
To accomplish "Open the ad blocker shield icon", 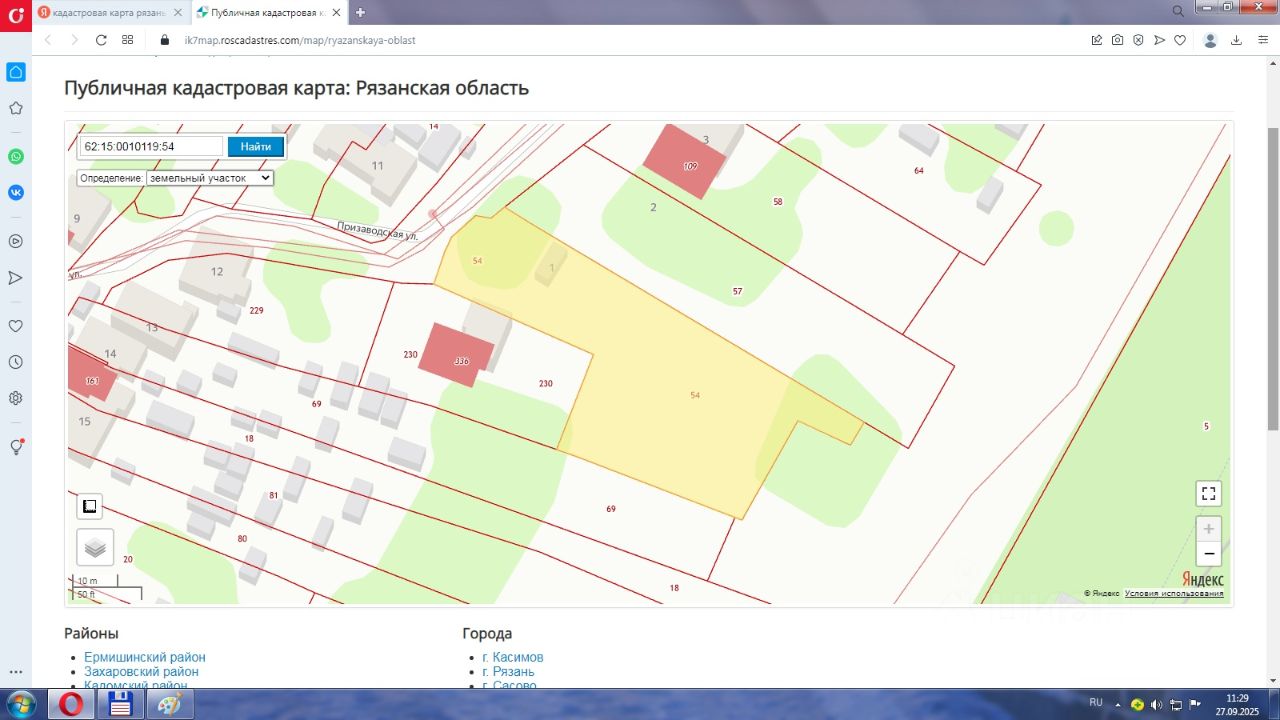I will click(x=1138, y=40).
